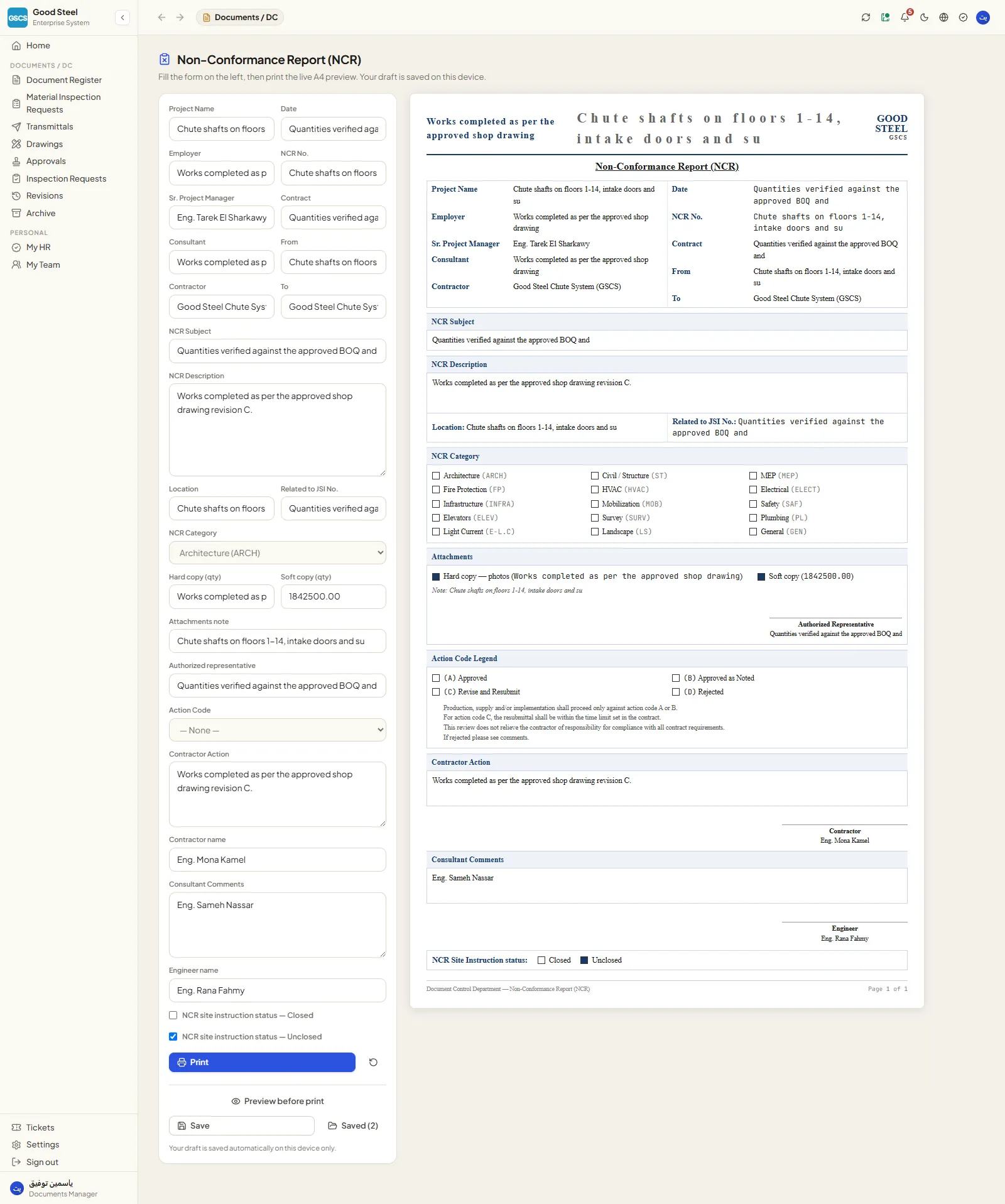Open Archive page

[69, 213]
